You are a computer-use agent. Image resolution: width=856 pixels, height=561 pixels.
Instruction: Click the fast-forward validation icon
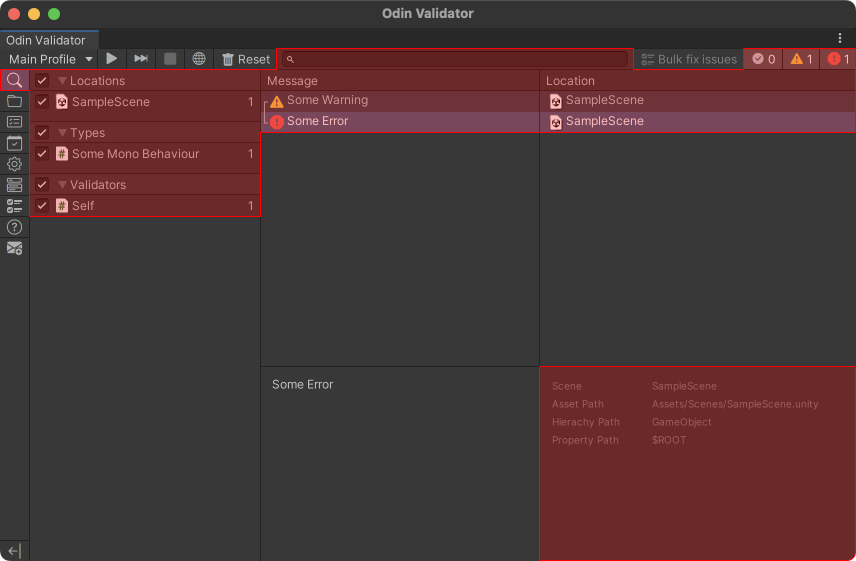click(141, 59)
